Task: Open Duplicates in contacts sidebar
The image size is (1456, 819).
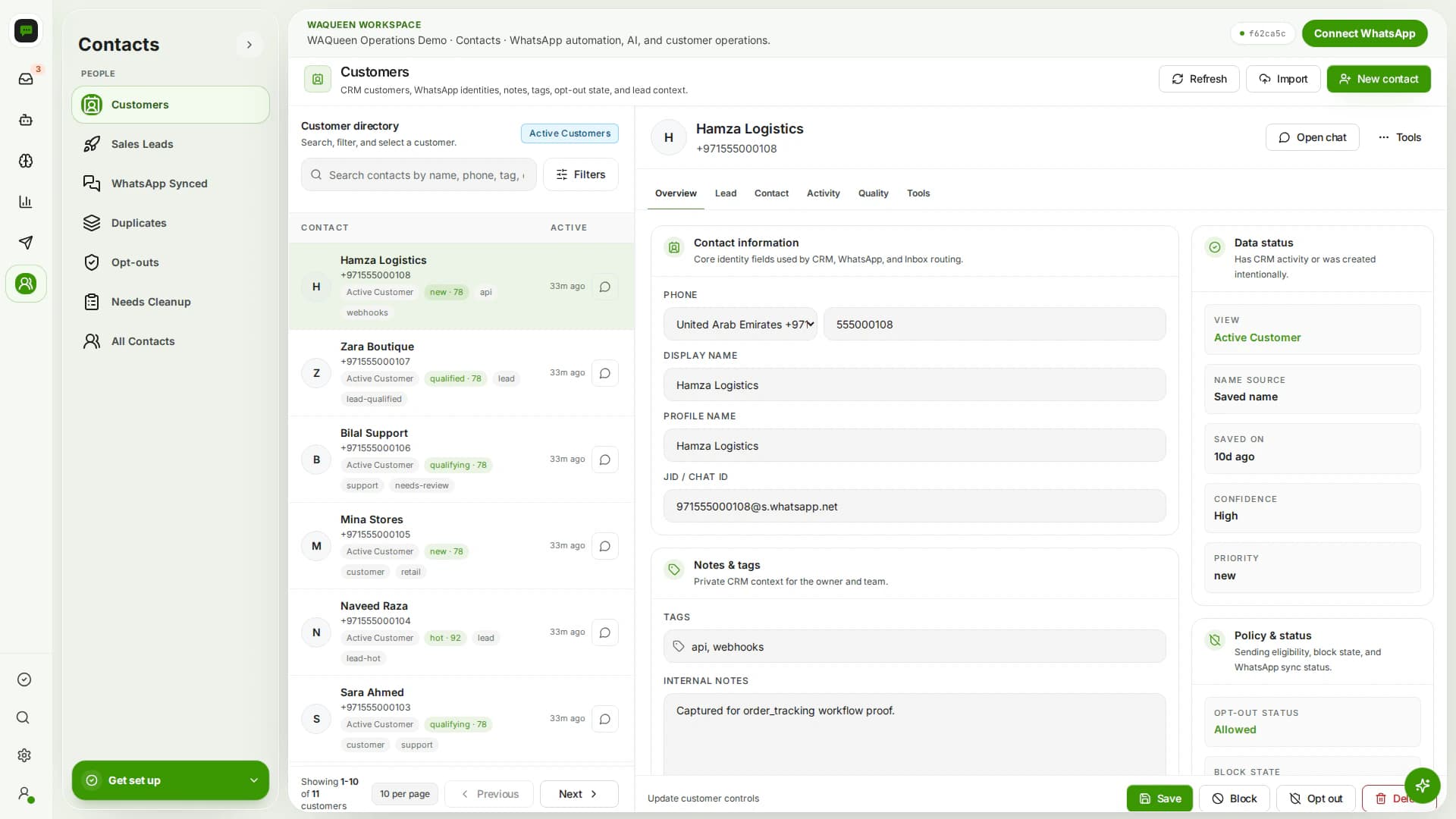Action: [x=171, y=223]
